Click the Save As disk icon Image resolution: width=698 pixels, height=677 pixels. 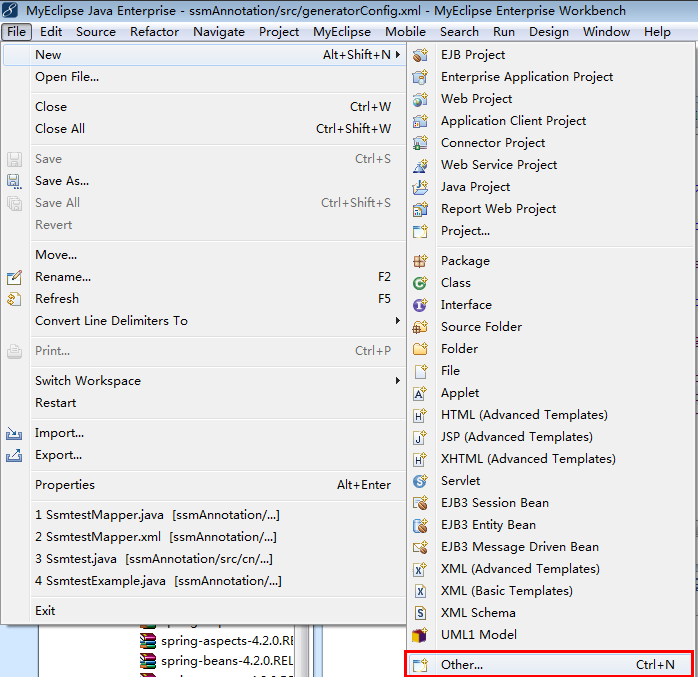[x=14, y=181]
